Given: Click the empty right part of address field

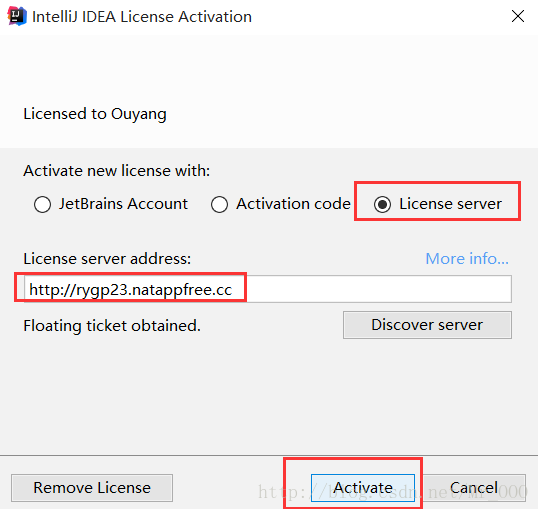Looking at the screenshot, I should click(379, 289).
